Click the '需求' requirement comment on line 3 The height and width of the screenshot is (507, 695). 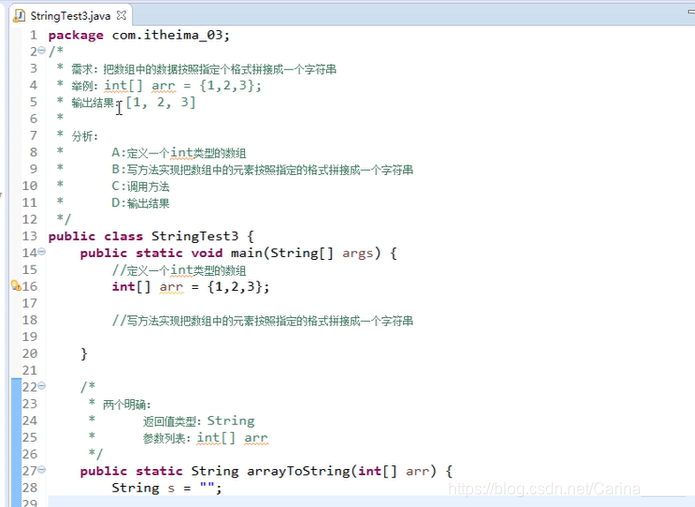click(204, 69)
